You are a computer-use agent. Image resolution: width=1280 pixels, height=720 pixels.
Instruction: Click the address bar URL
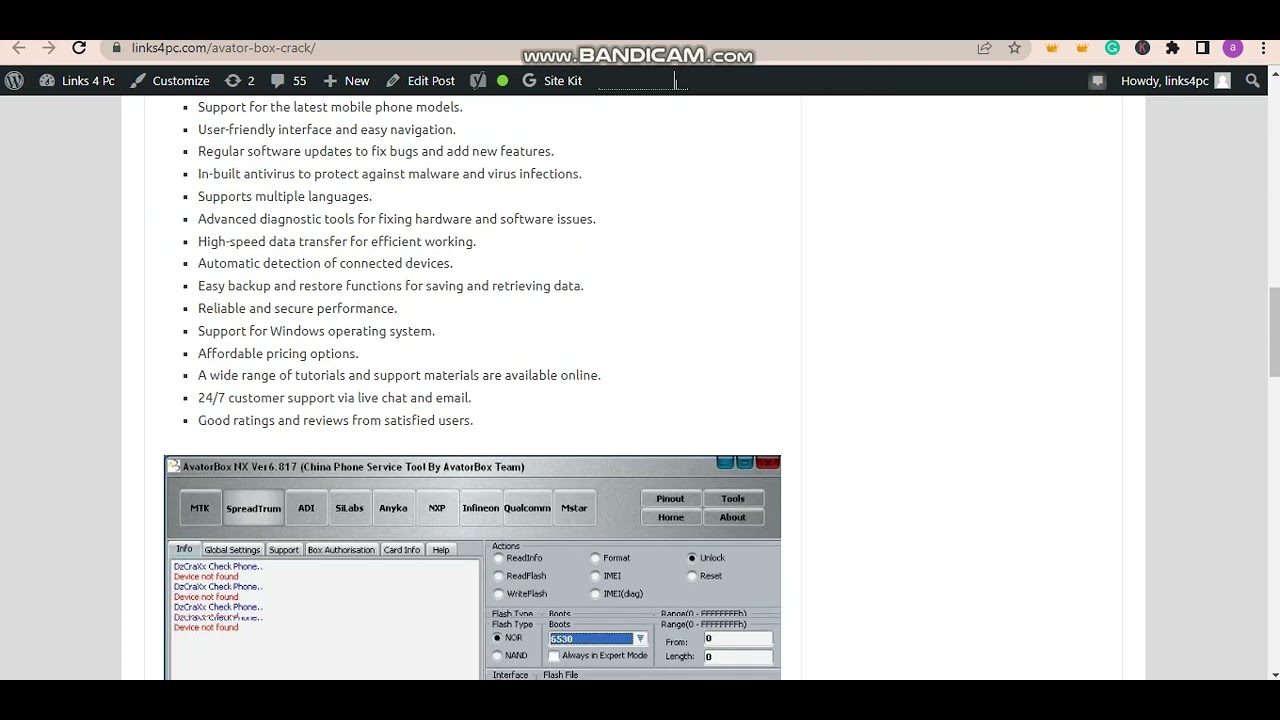pyautogui.click(x=223, y=48)
